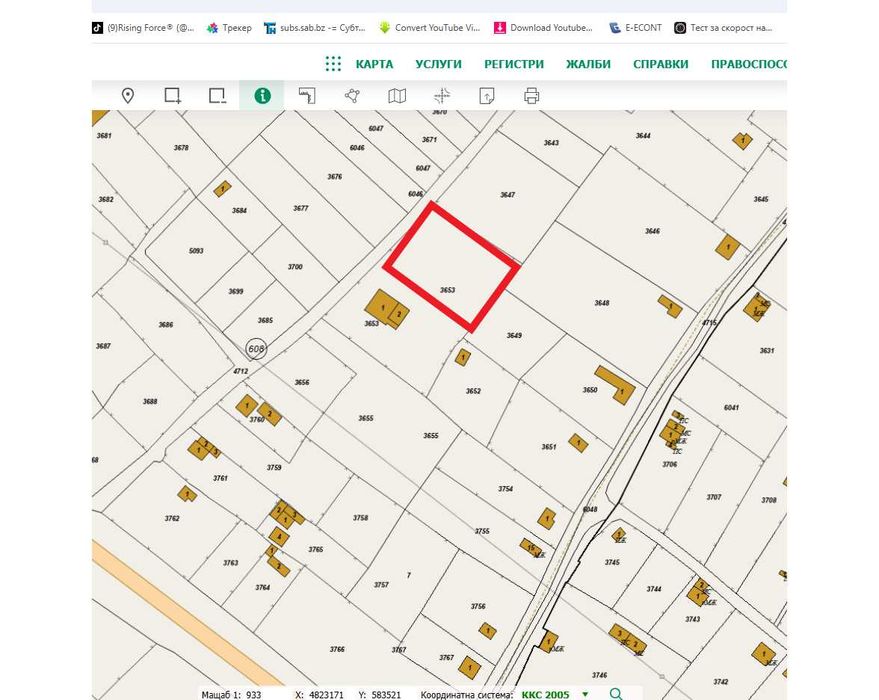
Task: Activate the zoom-in rectangle tool
Action: click(173, 96)
